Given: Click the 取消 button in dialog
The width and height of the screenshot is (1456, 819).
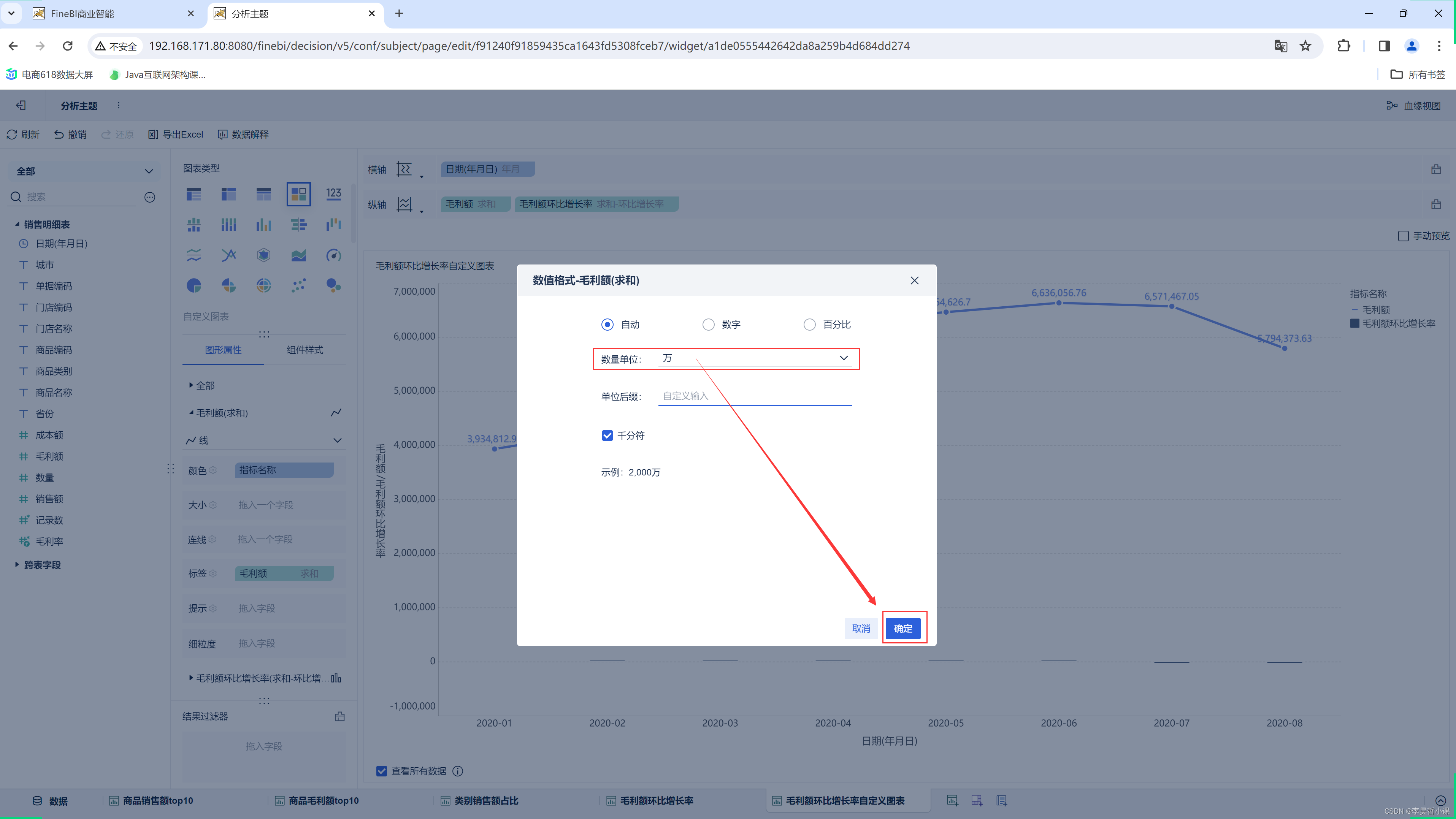Looking at the screenshot, I should (861, 628).
